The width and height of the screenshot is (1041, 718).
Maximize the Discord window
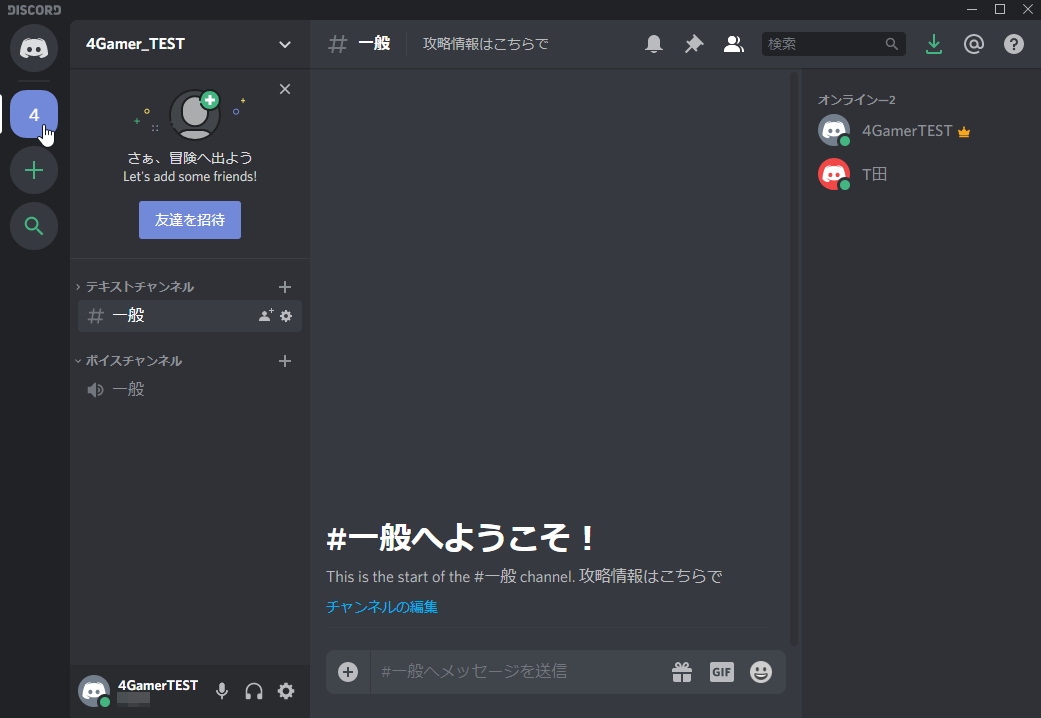point(1000,9)
